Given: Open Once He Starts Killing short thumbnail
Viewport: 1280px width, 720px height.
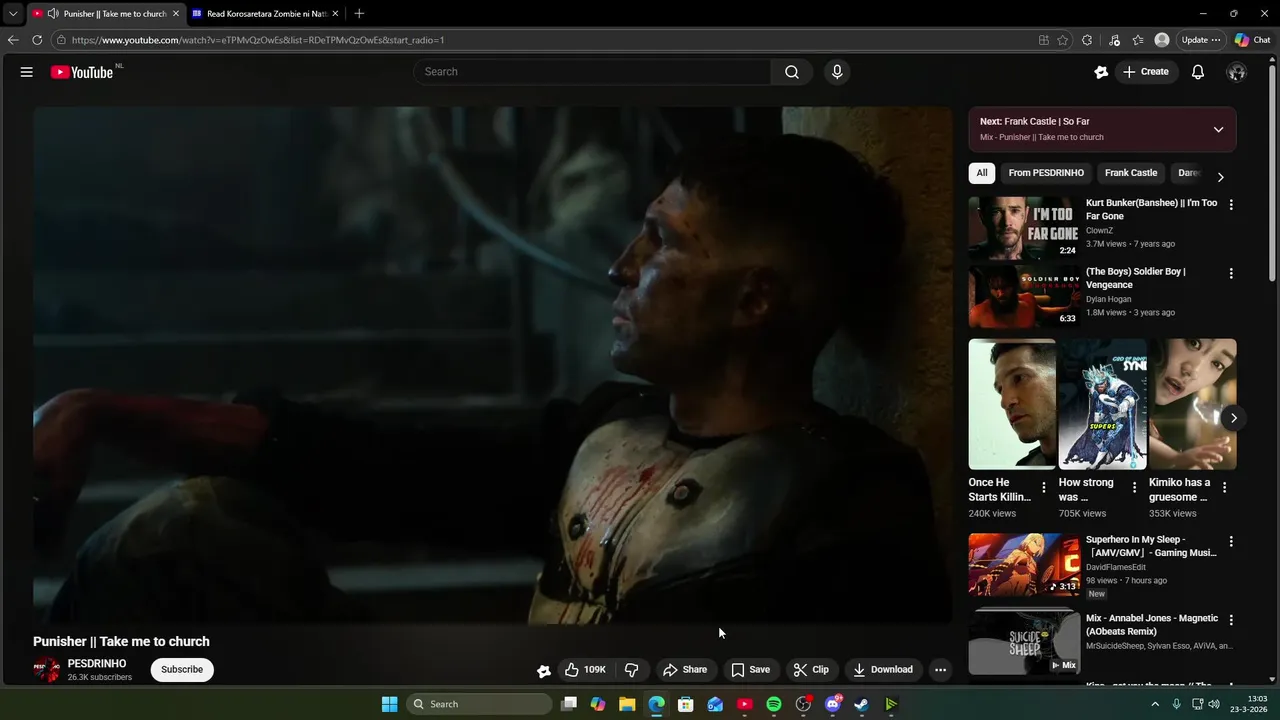Looking at the screenshot, I should 1012,404.
